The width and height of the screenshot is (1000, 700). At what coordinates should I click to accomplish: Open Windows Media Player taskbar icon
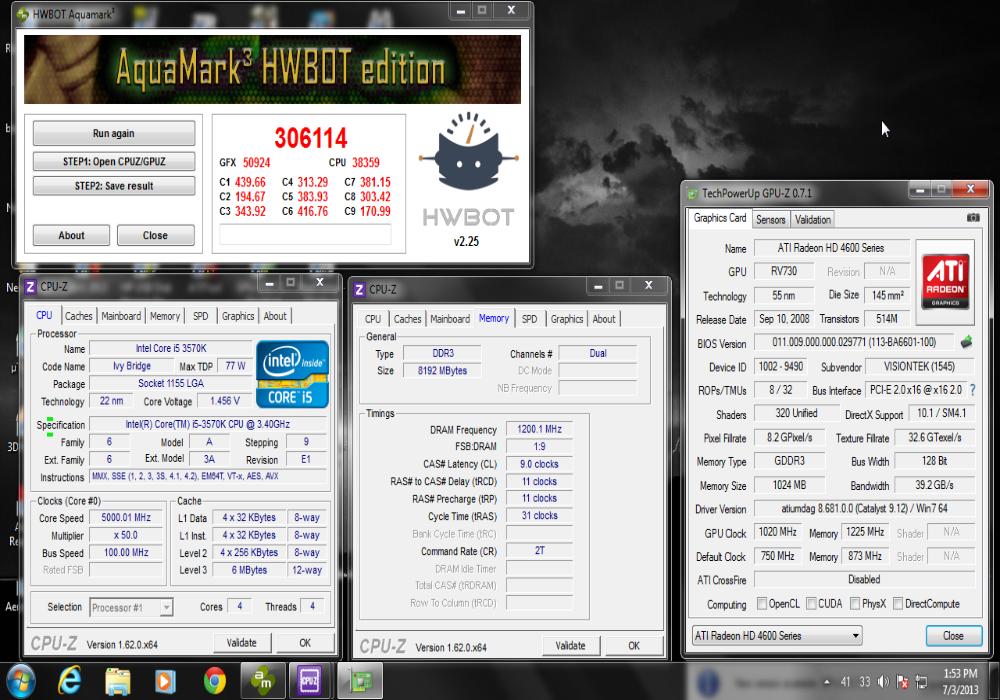click(x=165, y=681)
